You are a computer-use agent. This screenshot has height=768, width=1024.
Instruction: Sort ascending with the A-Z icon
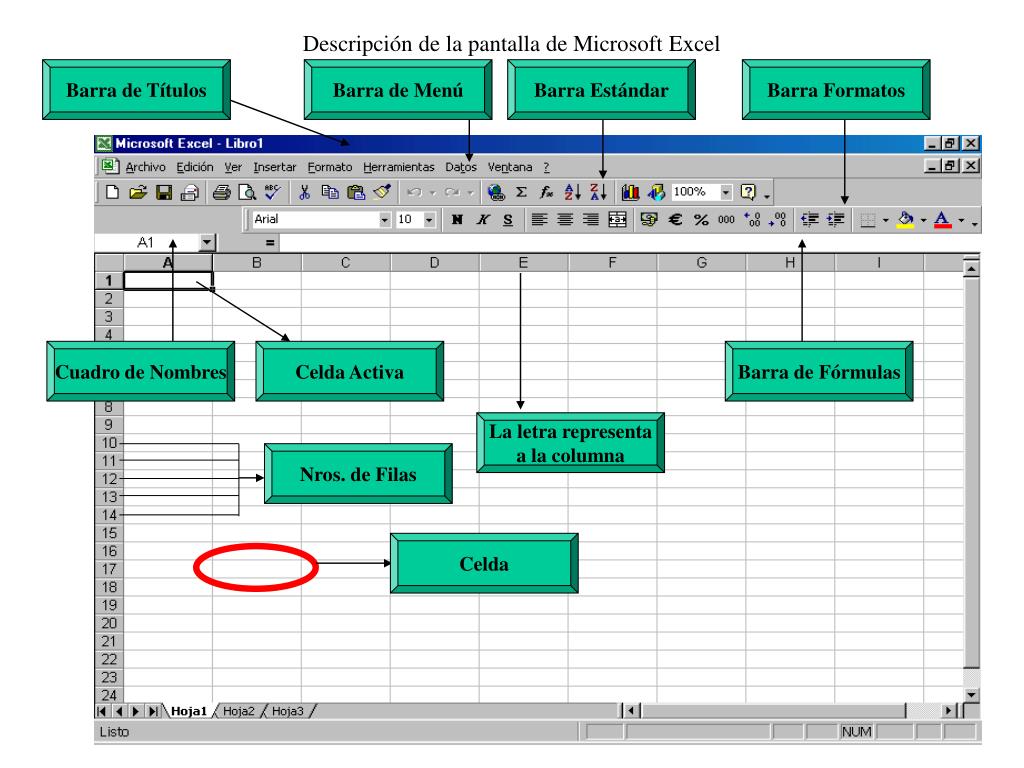coord(573,191)
